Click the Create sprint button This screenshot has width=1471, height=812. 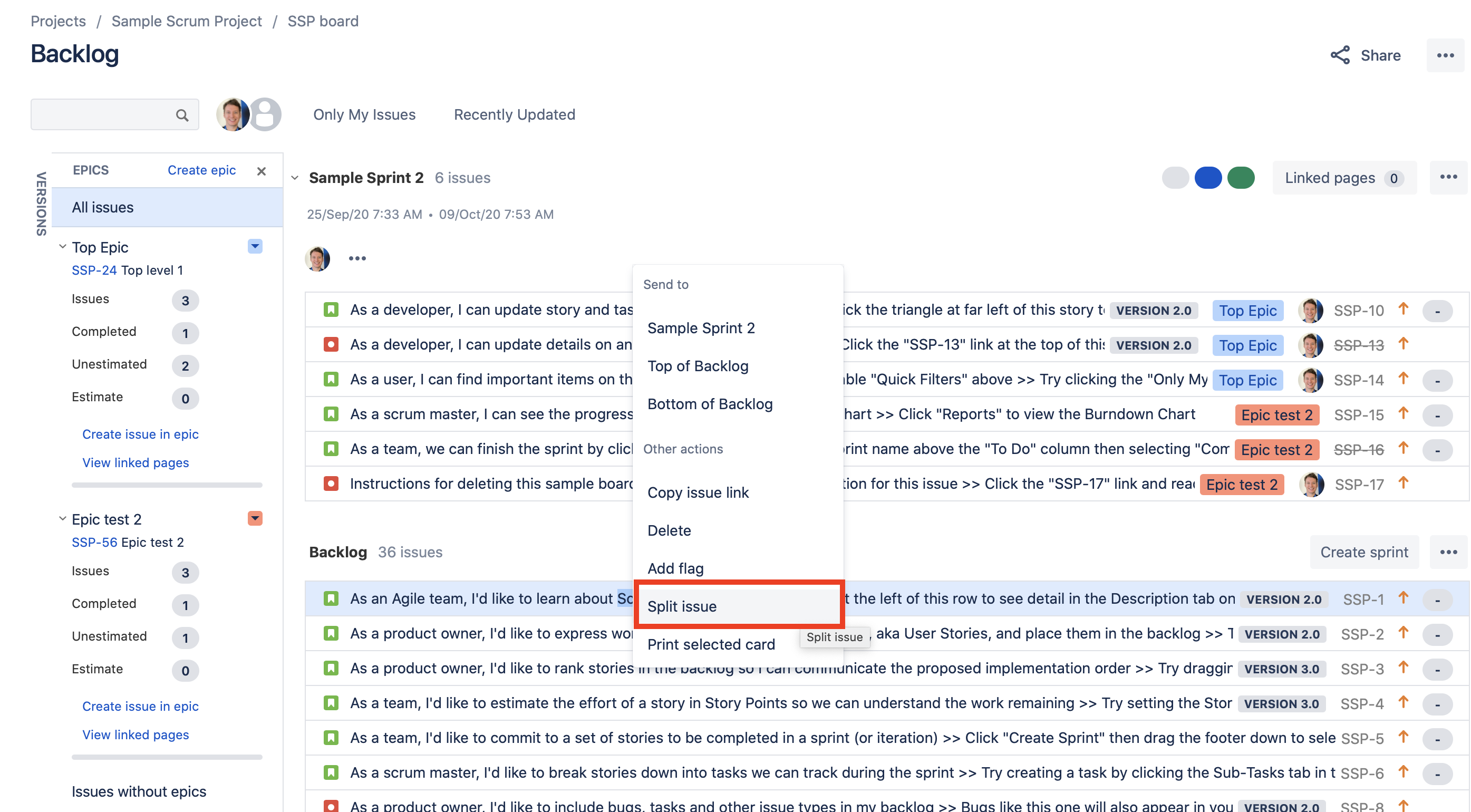click(x=1363, y=552)
